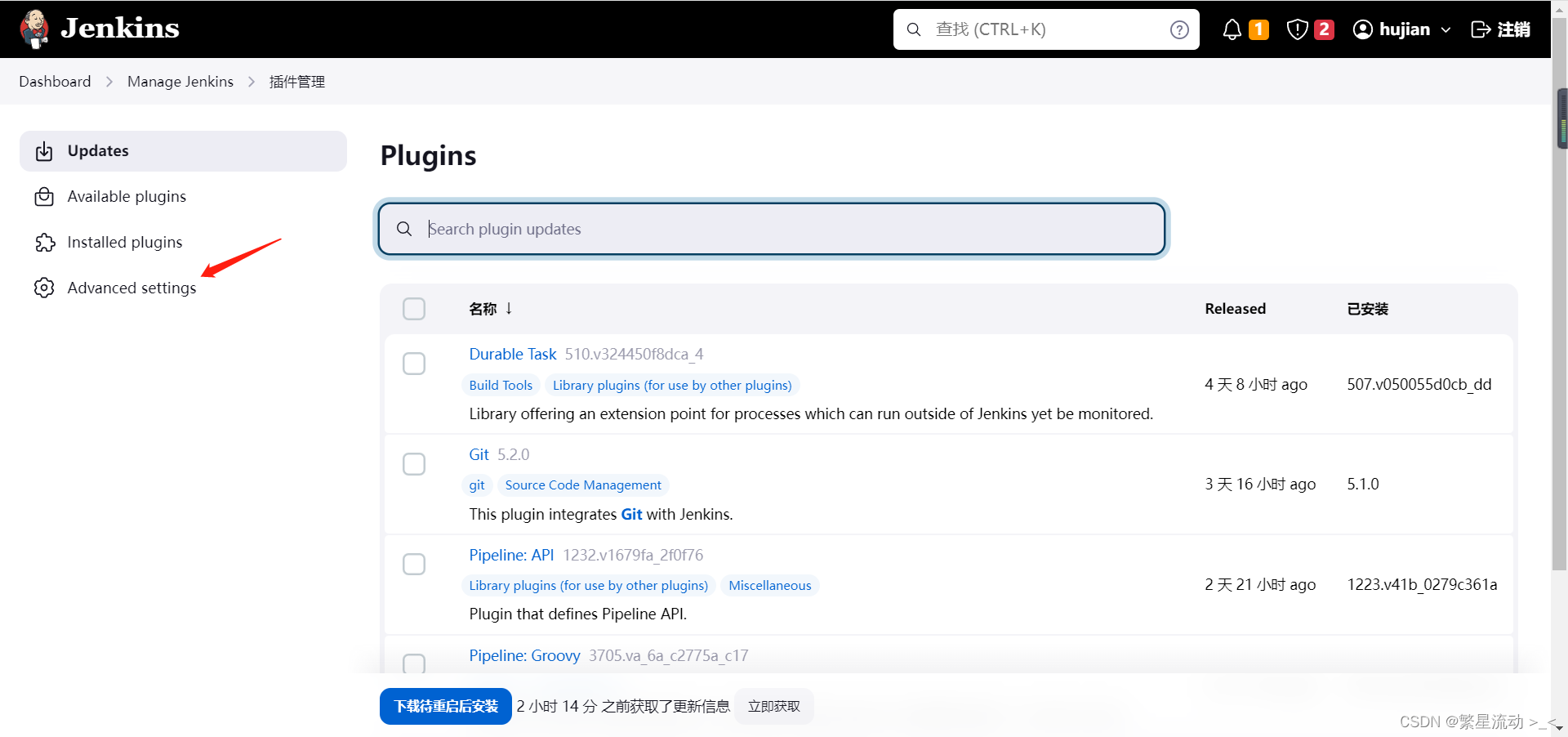1568x737 pixels.
Task: Open the Durable Task plugin link
Action: tap(513, 354)
